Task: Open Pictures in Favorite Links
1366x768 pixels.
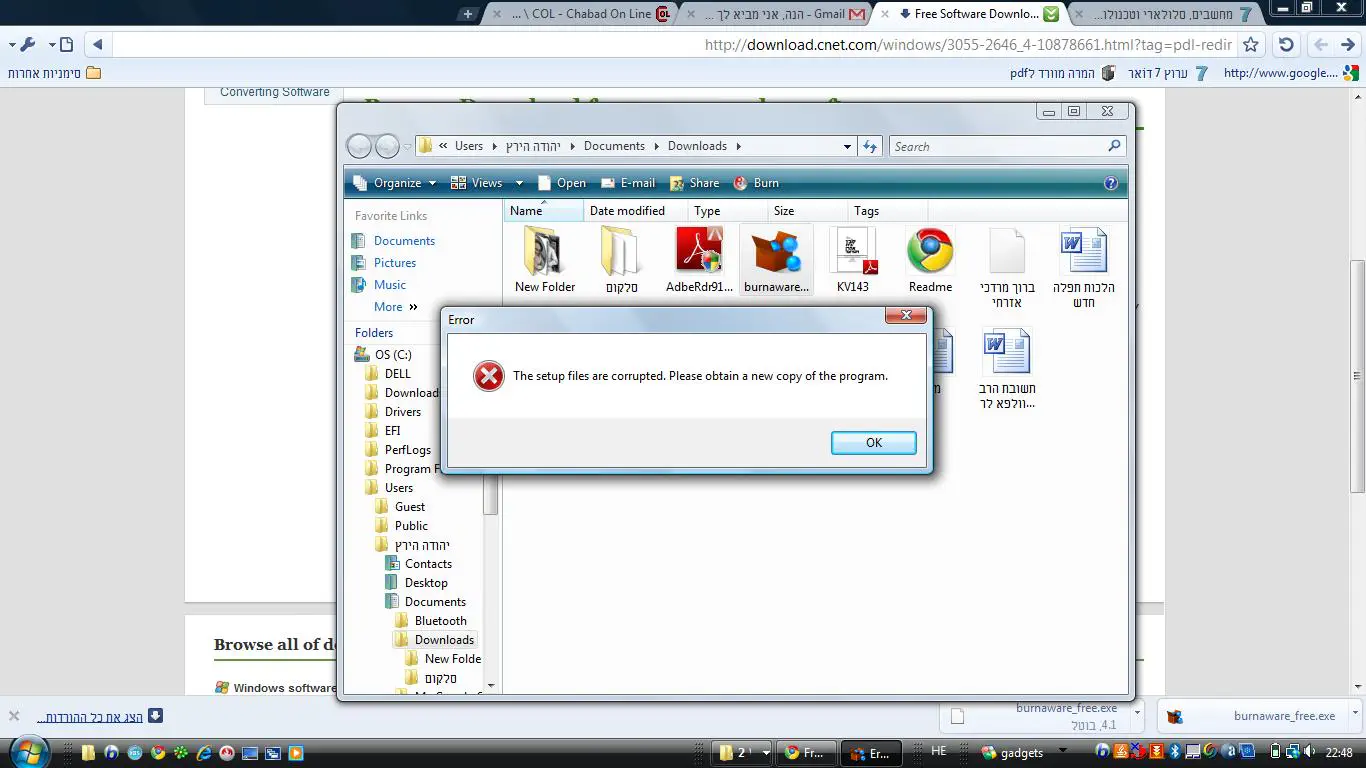Action: [395, 263]
